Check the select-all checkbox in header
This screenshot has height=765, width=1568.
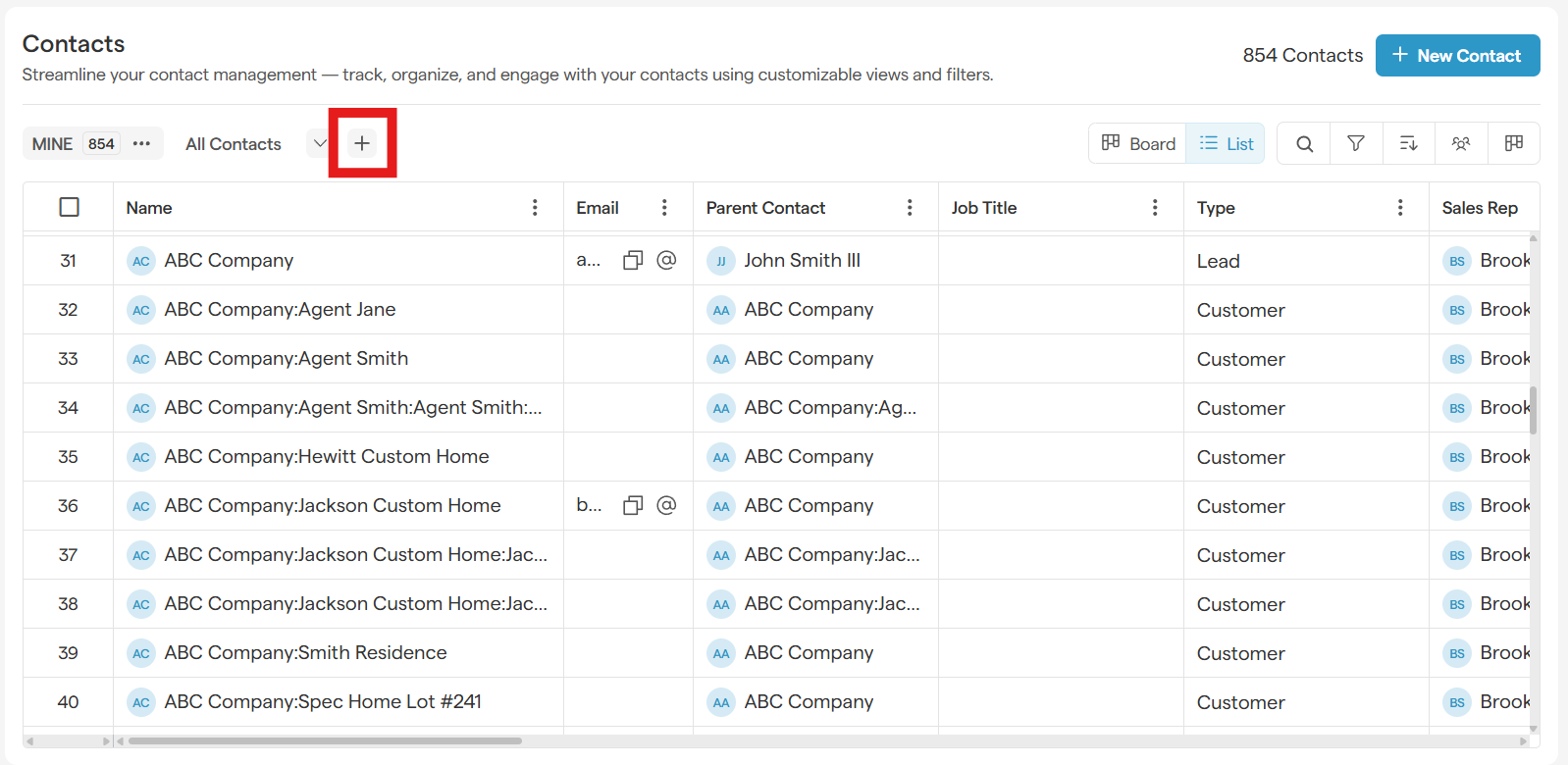pos(69,207)
